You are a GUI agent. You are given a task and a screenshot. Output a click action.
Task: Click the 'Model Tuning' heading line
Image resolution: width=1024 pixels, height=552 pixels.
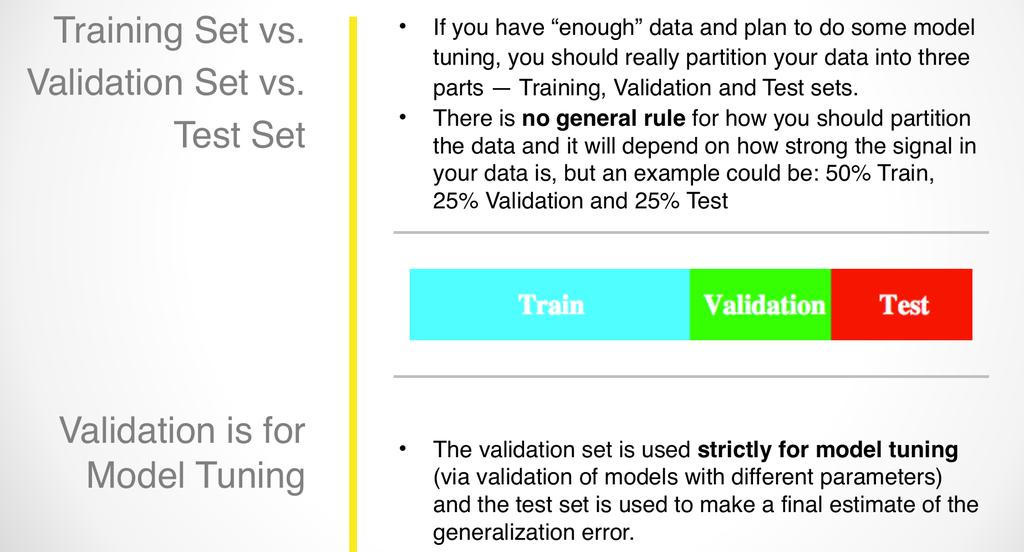(196, 476)
